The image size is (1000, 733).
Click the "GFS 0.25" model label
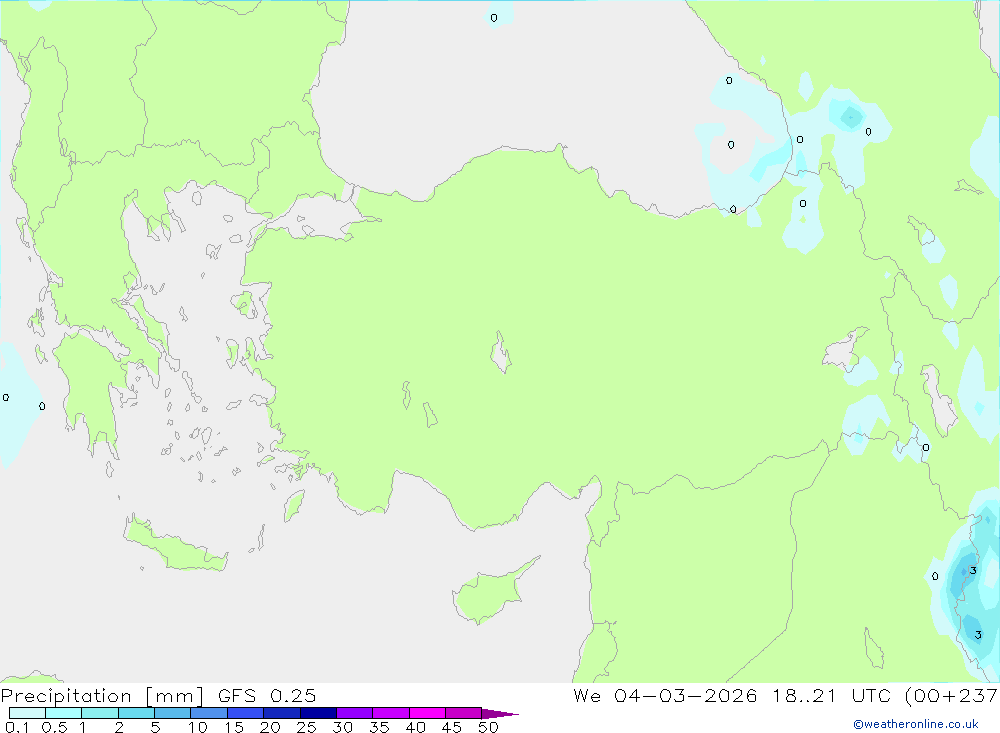(267, 695)
